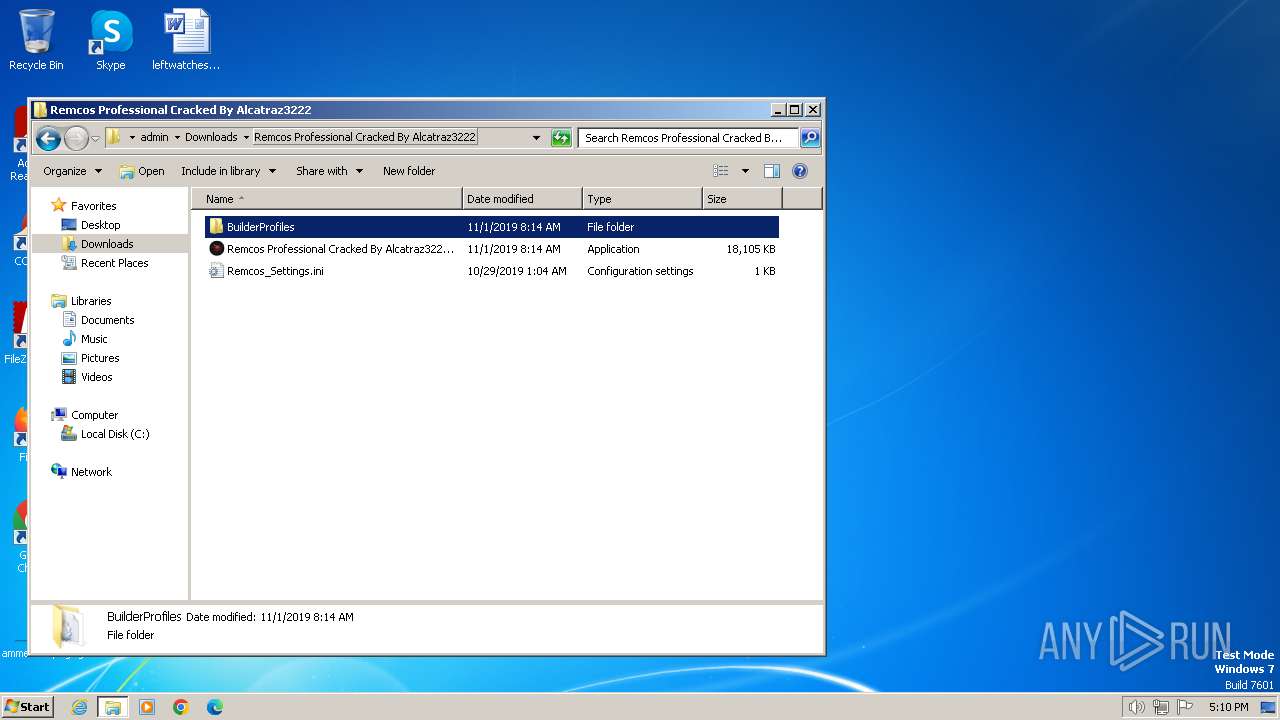The height and width of the screenshot is (720, 1280).
Task: Click the network tray icon
Action: [x=1161, y=707]
